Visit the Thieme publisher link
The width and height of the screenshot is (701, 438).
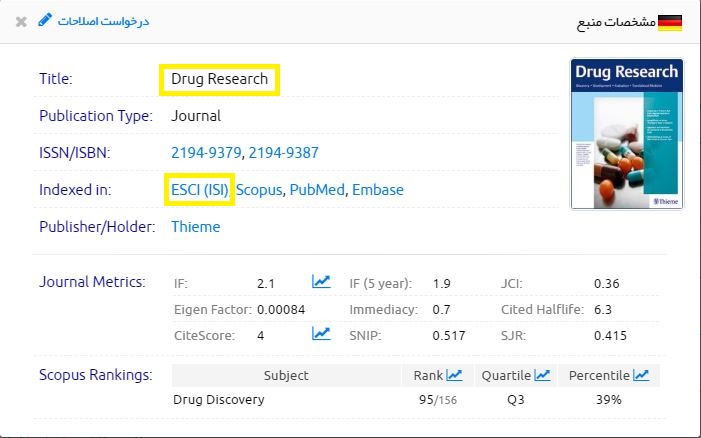point(196,227)
